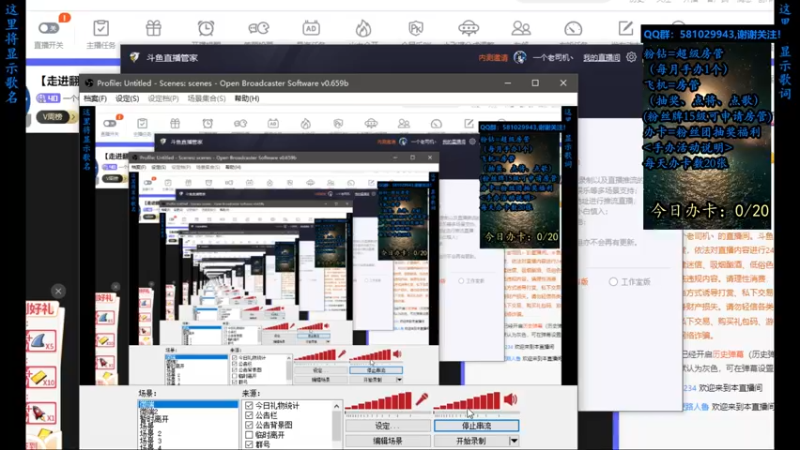
Task: Adjust the desktop audio volume meter
Action: [x=467, y=401]
